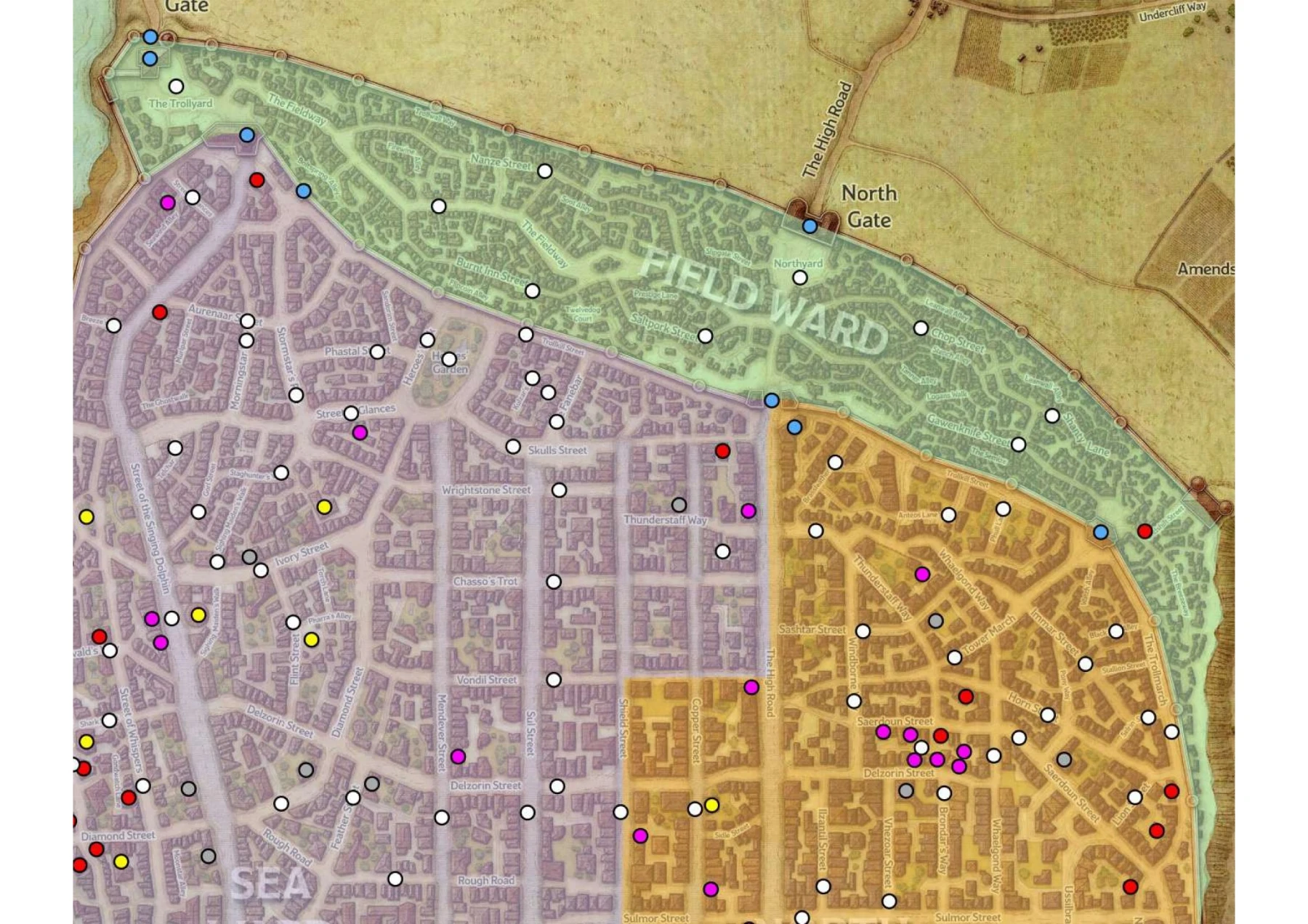Image resolution: width=1308 pixels, height=924 pixels.
Task: Click the Ivory Street label
Action: [302, 554]
